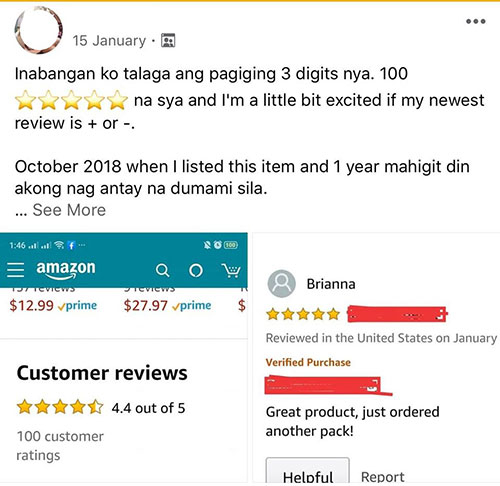Check the group audience icon beside date
500x486 pixels.
point(168,41)
